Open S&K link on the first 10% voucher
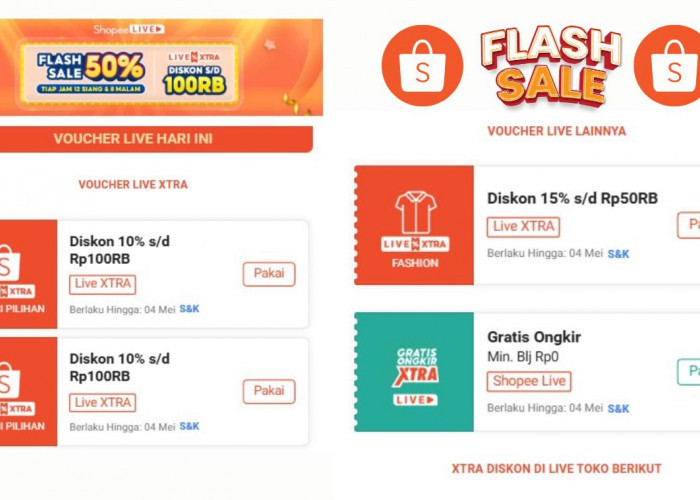 [x=189, y=309]
